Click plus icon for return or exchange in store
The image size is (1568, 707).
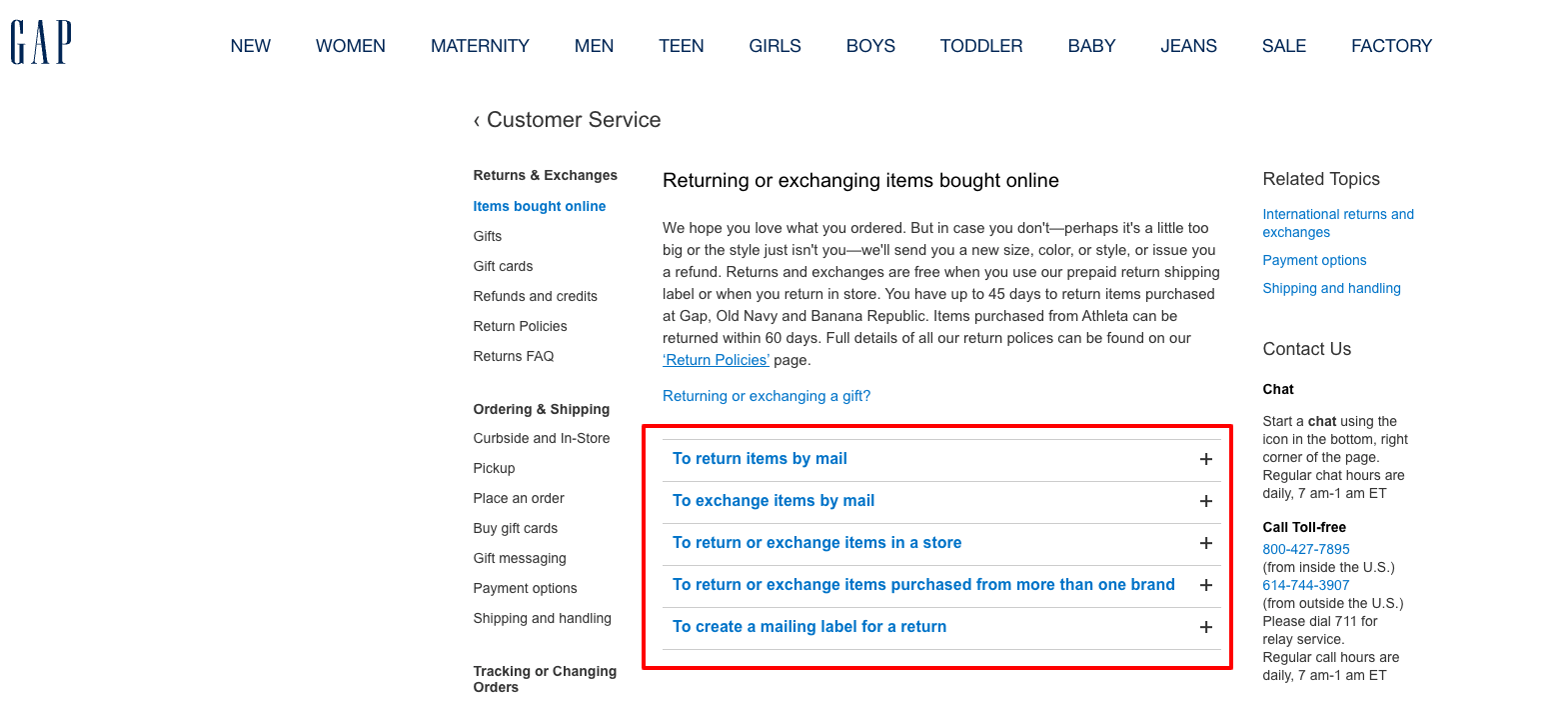click(1206, 543)
